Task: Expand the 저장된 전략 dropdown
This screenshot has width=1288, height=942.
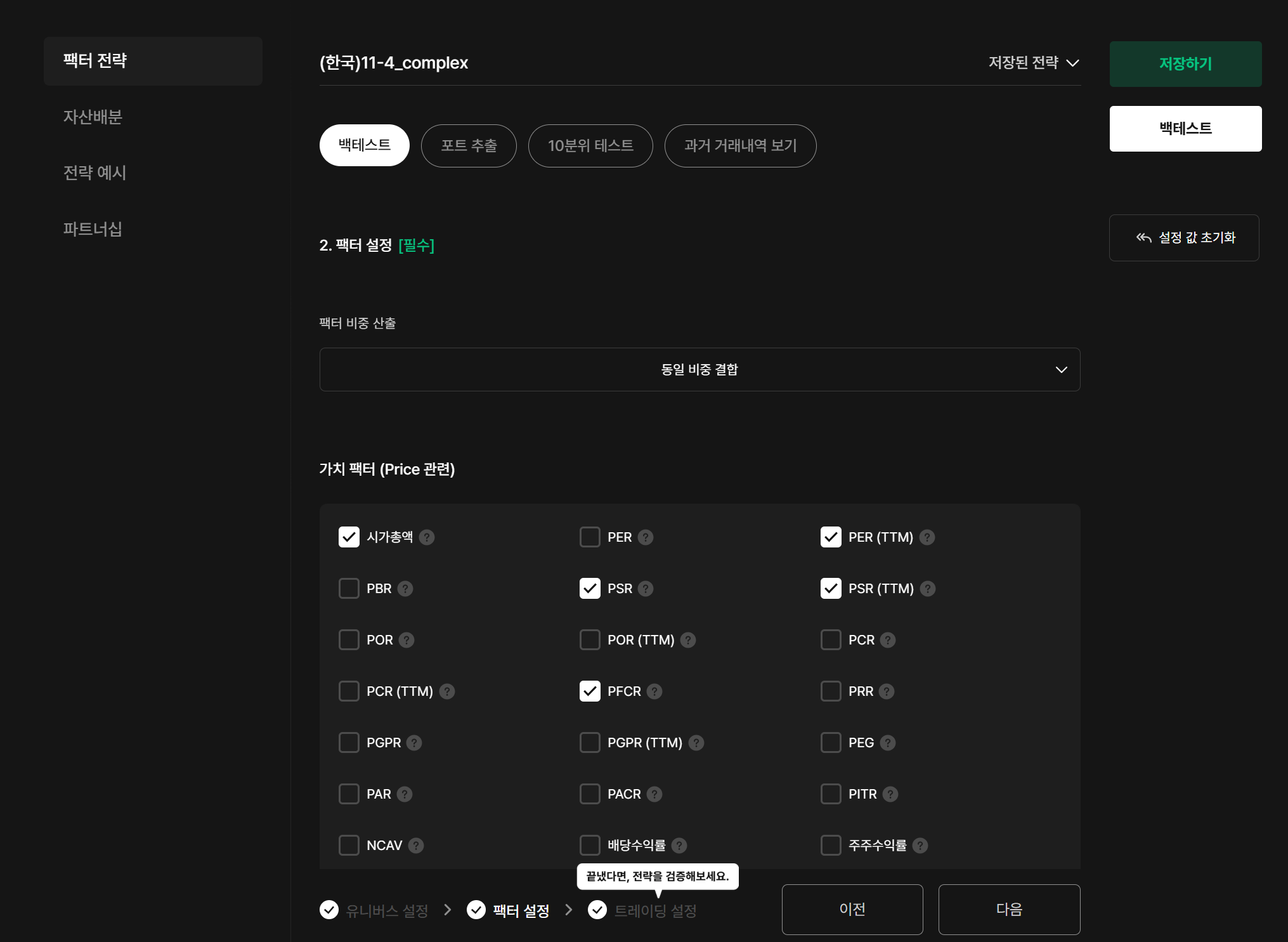Action: point(1033,63)
